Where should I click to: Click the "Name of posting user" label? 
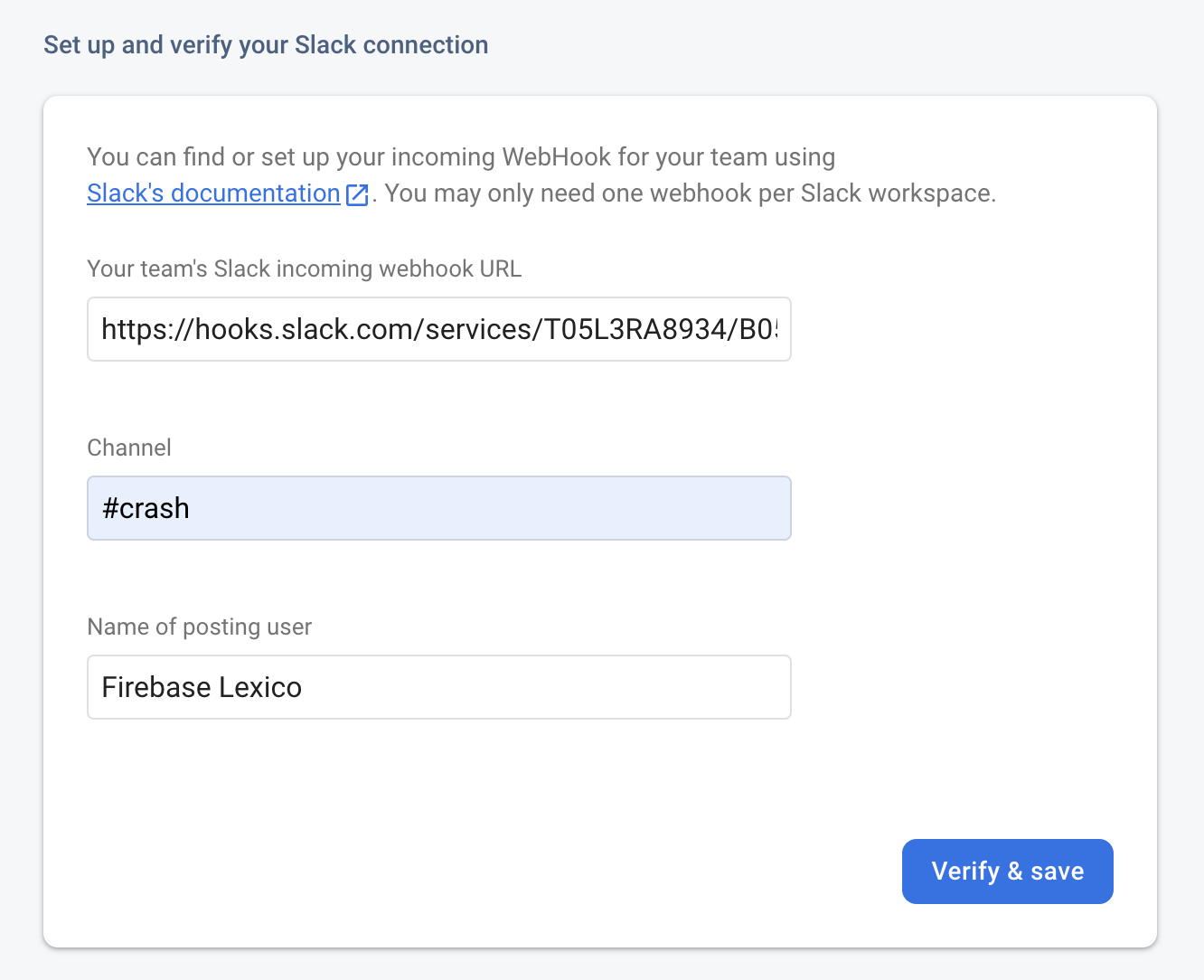199,627
